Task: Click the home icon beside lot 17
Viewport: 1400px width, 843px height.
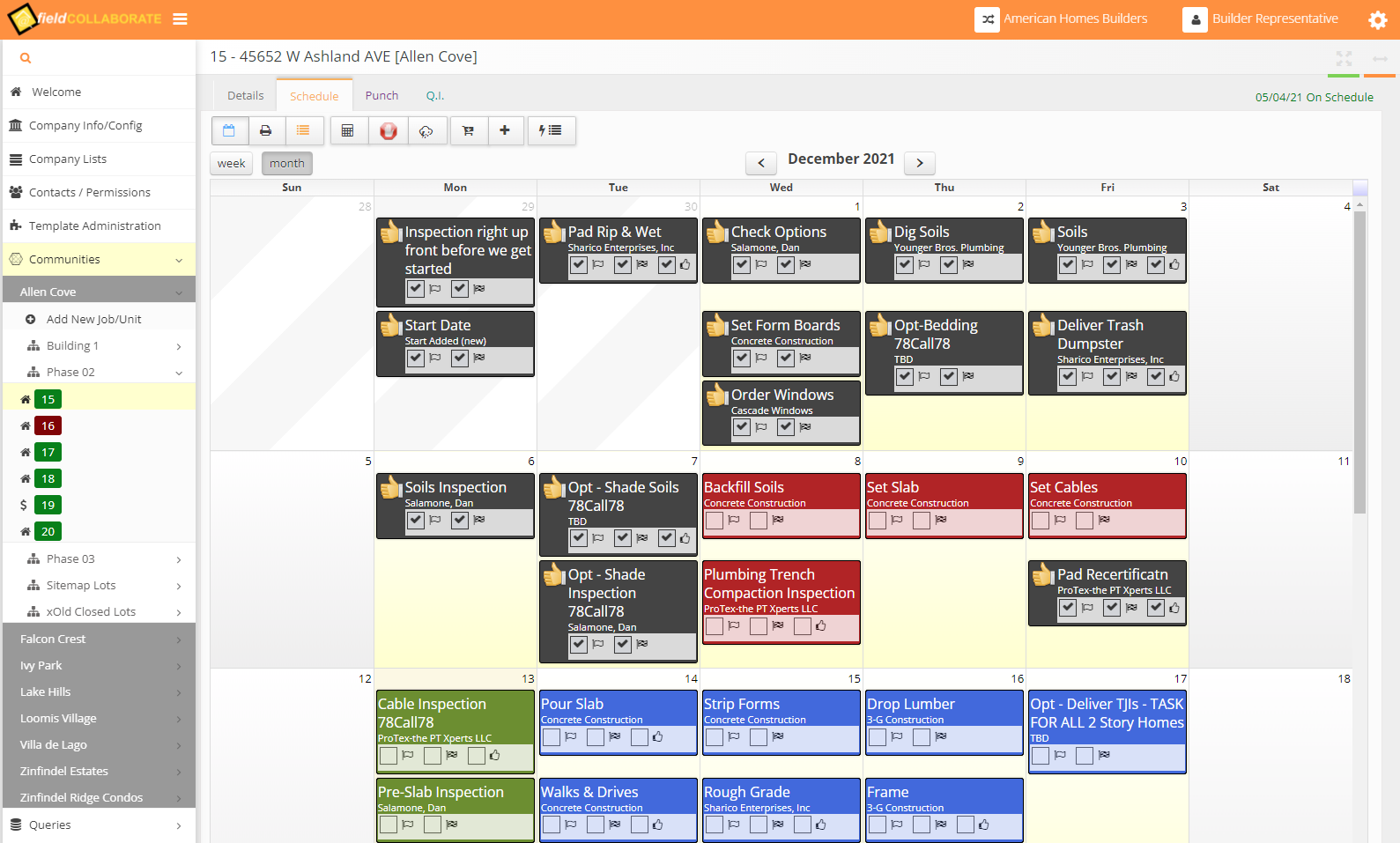Action: click(x=26, y=453)
